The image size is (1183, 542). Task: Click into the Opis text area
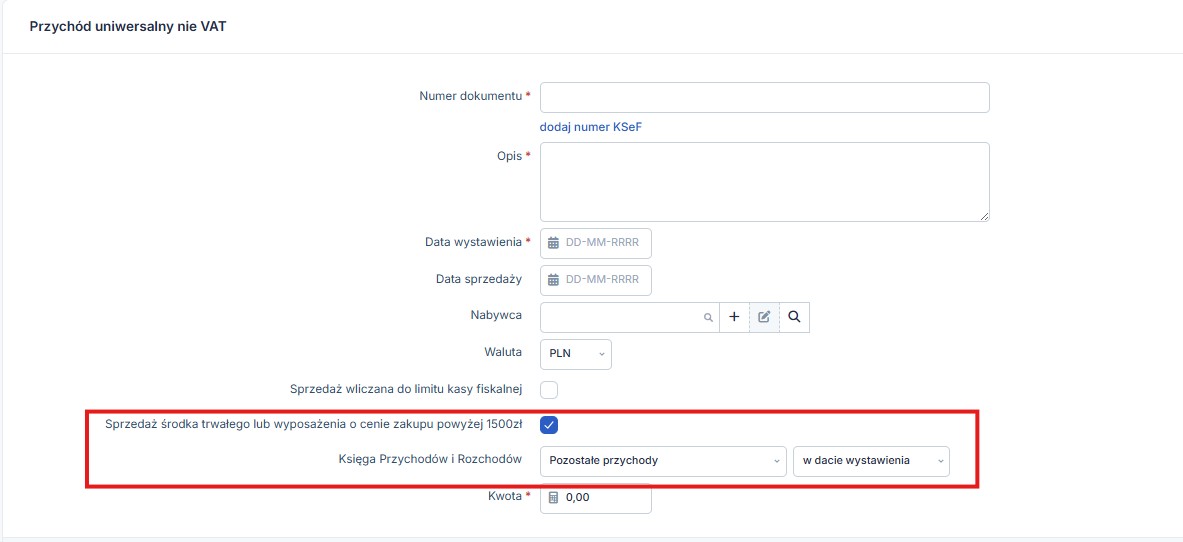[764, 181]
